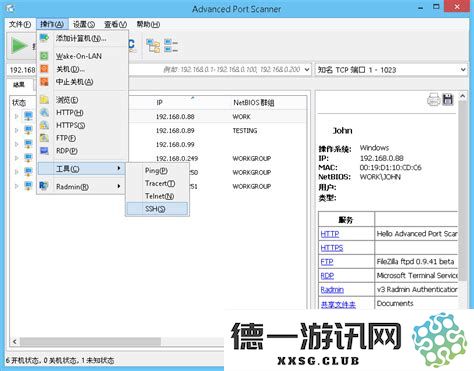Choose RDP(P) from the menu
This screenshot has width=474, height=371.
coord(82,151)
